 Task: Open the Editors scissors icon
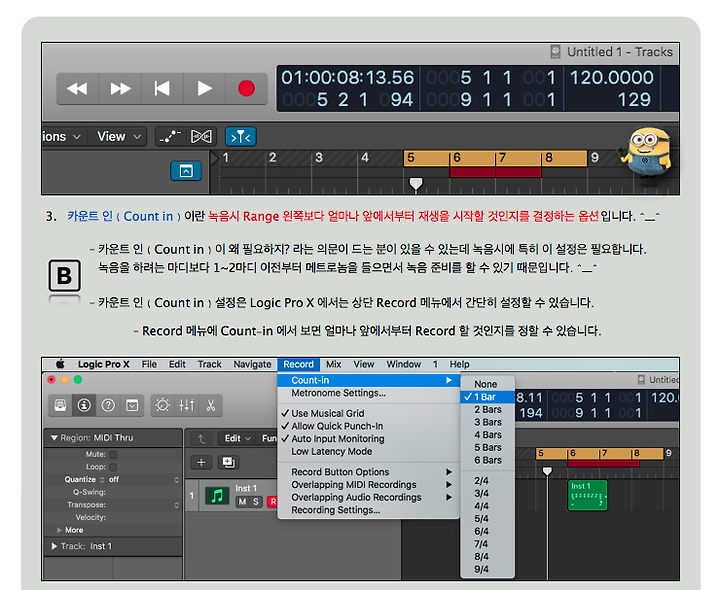pos(211,405)
